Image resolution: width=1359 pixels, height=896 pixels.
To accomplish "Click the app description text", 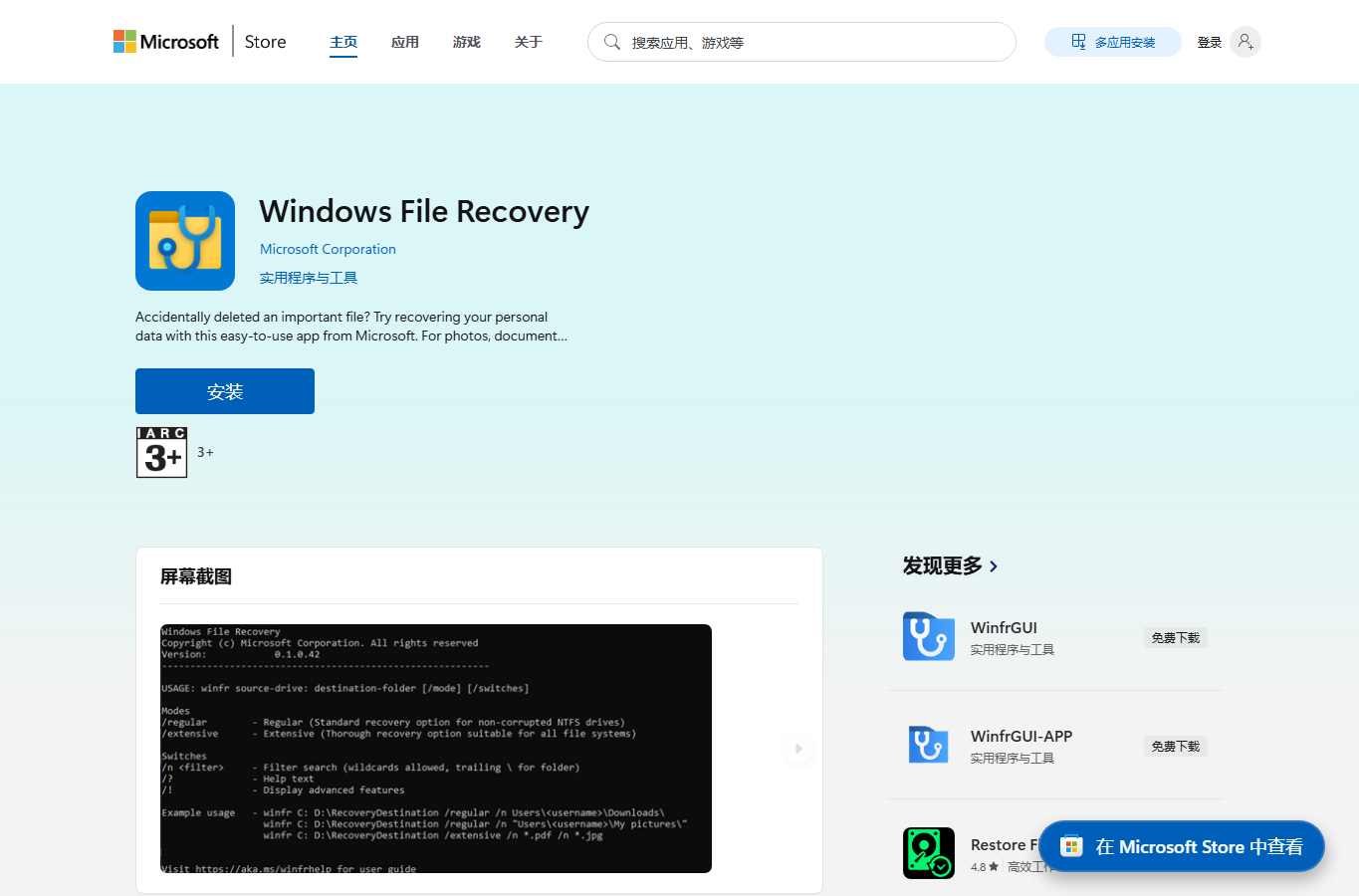I will point(351,327).
